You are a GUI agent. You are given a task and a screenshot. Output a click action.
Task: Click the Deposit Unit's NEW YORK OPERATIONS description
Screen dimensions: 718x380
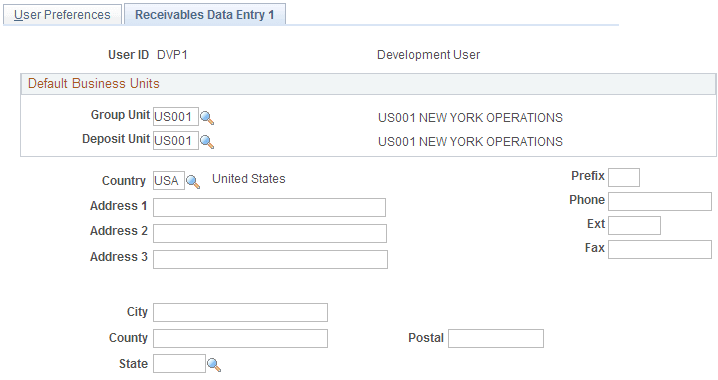[x=470, y=141]
